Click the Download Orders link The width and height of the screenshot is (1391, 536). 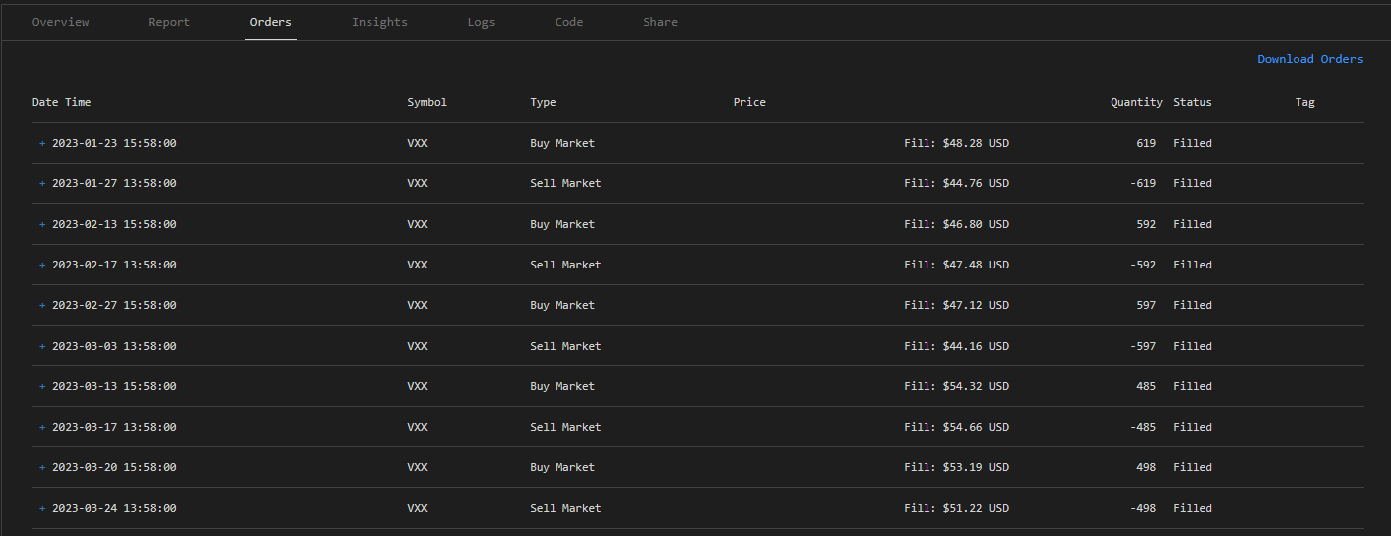1310,59
